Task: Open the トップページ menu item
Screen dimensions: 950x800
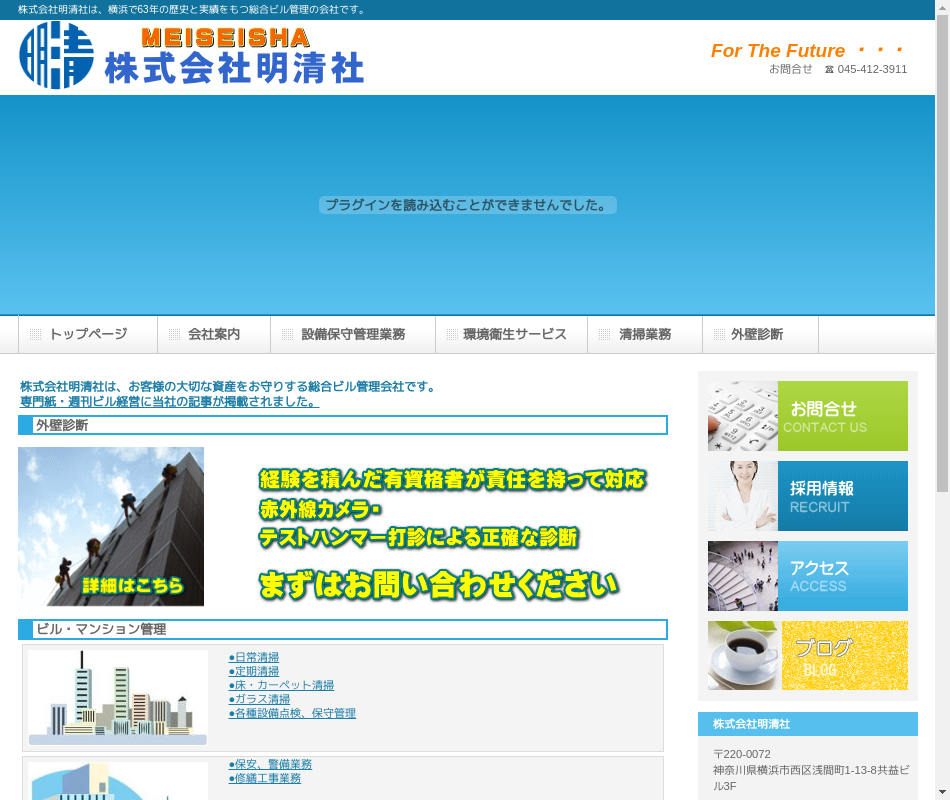Action: tap(88, 334)
